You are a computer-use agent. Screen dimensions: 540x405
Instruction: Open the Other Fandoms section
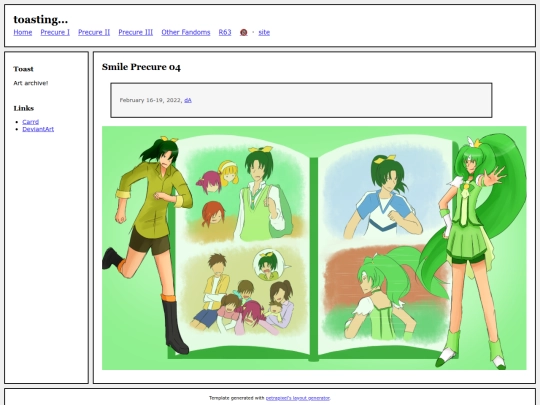[186, 32]
